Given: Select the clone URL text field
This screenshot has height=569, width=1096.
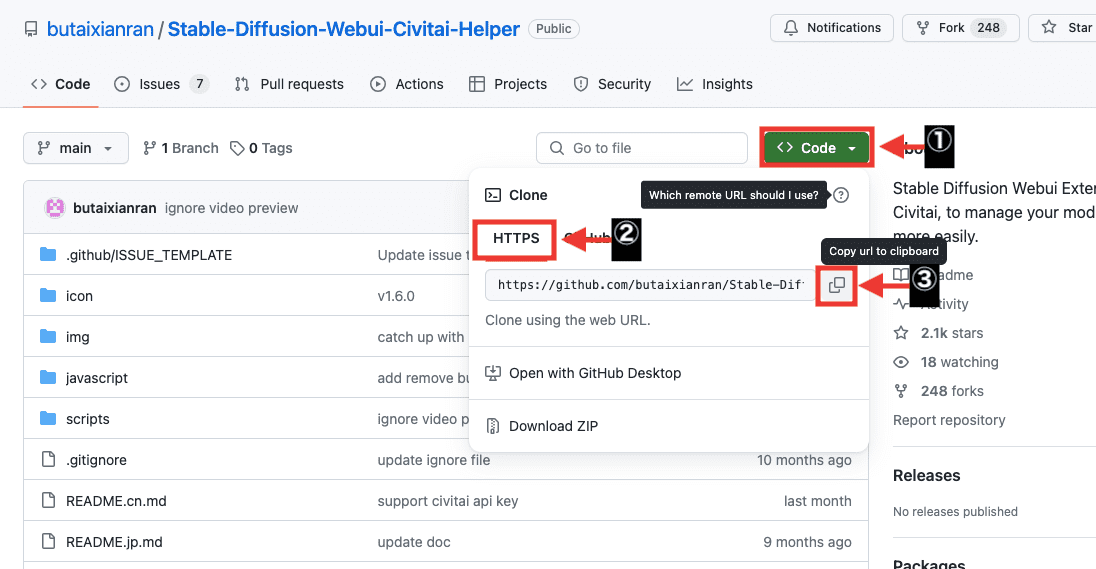Looking at the screenshot, I should tap(650, 285).
